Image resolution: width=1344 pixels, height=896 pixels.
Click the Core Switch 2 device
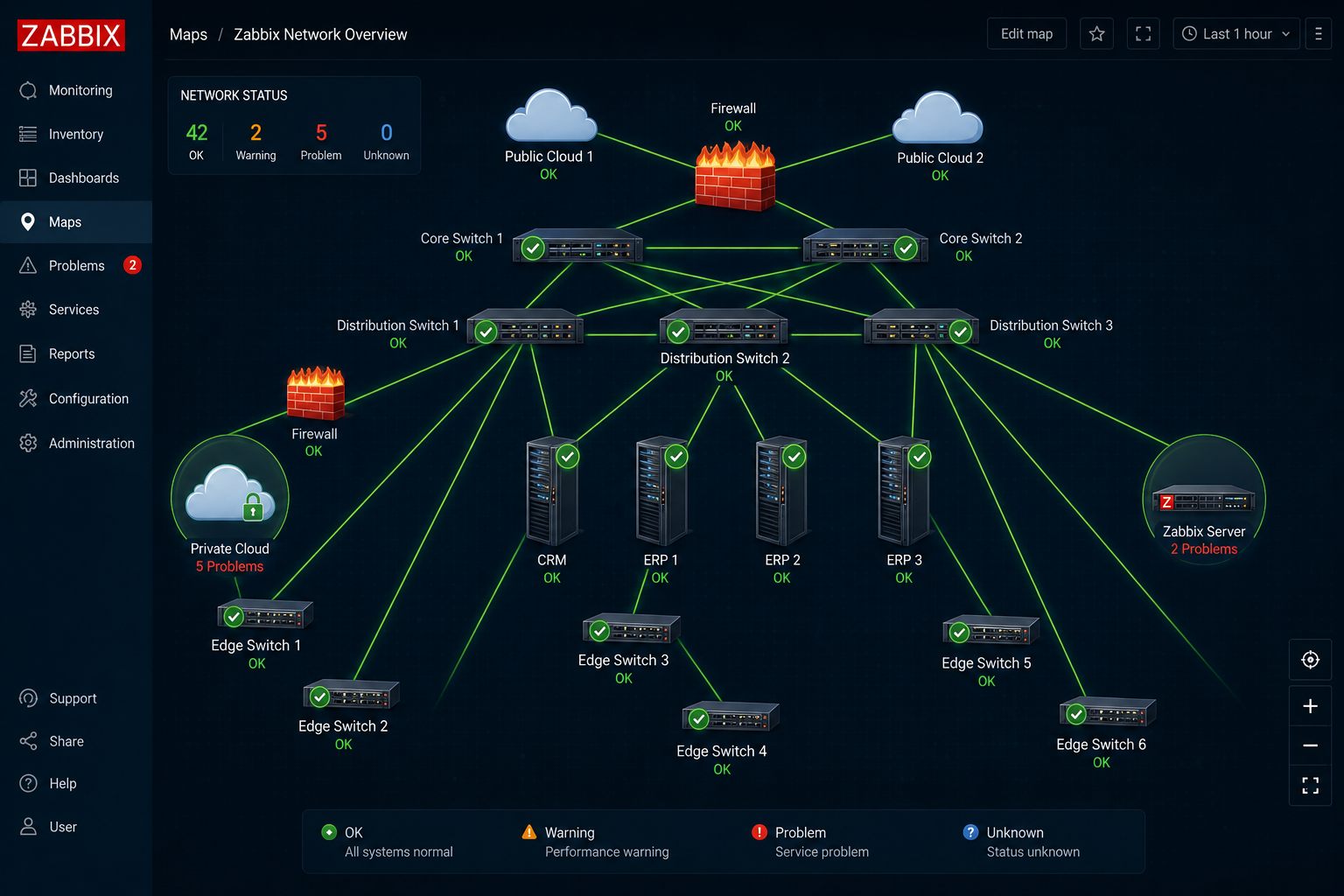(x=865, y=246)
